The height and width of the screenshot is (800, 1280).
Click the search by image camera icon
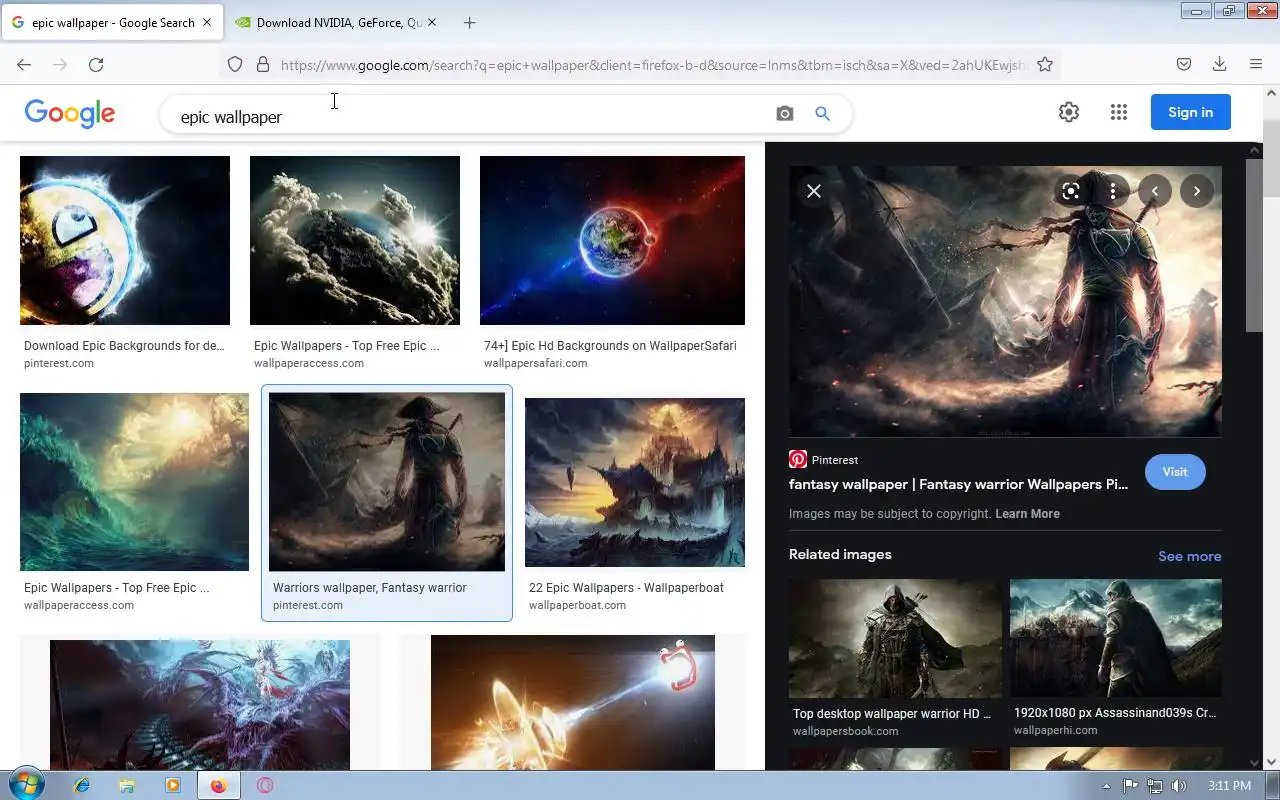pos(785,114)
